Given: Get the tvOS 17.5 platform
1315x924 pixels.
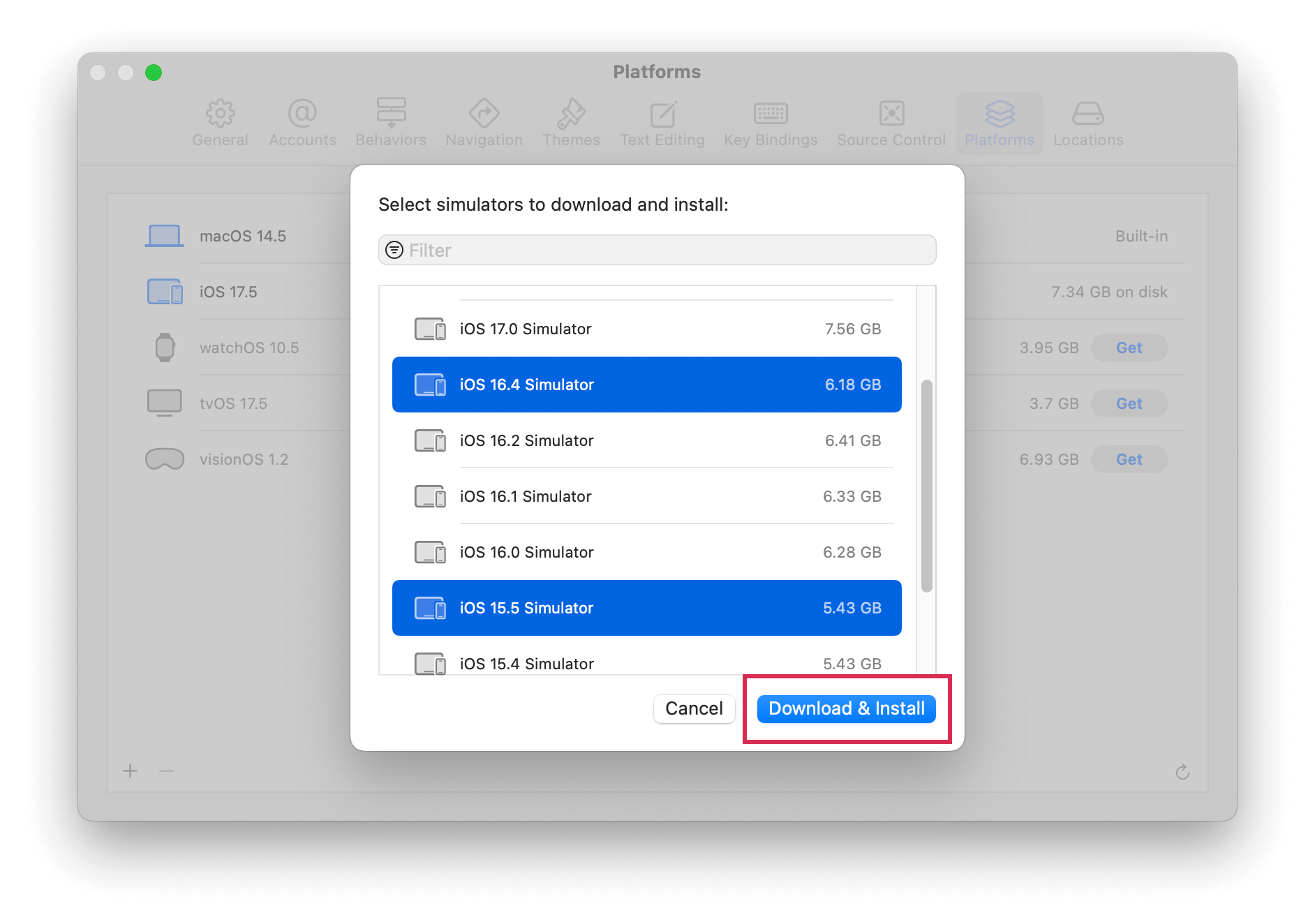Looking at the screenshot, I should [1129, 403].
